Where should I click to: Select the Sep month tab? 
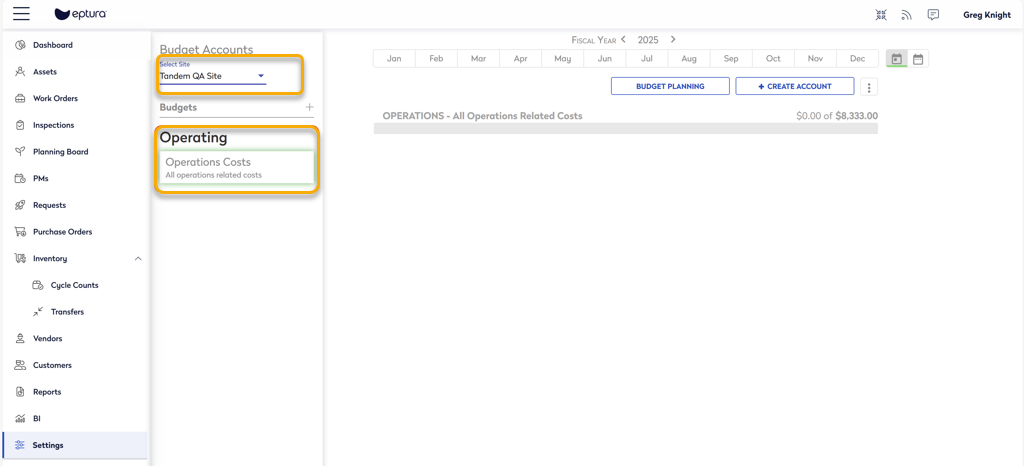pos(731,59)
